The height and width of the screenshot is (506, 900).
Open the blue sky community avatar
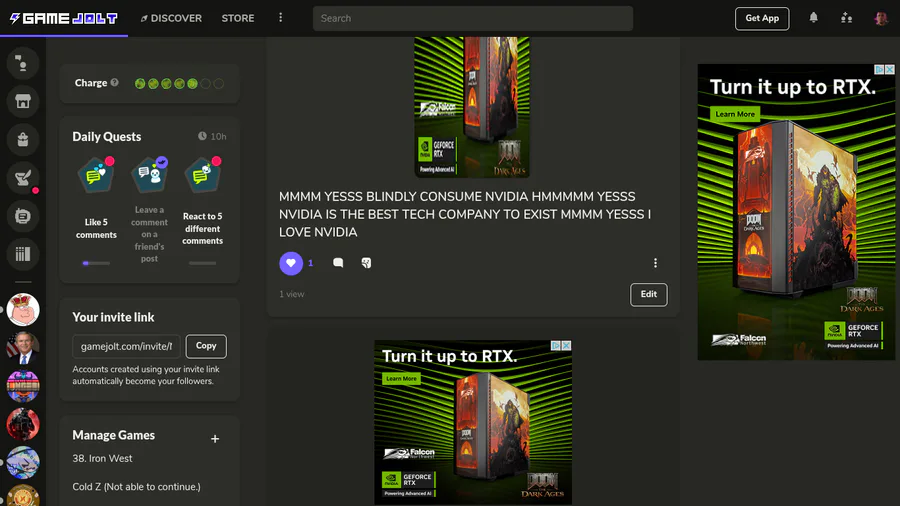click(23, 462)
